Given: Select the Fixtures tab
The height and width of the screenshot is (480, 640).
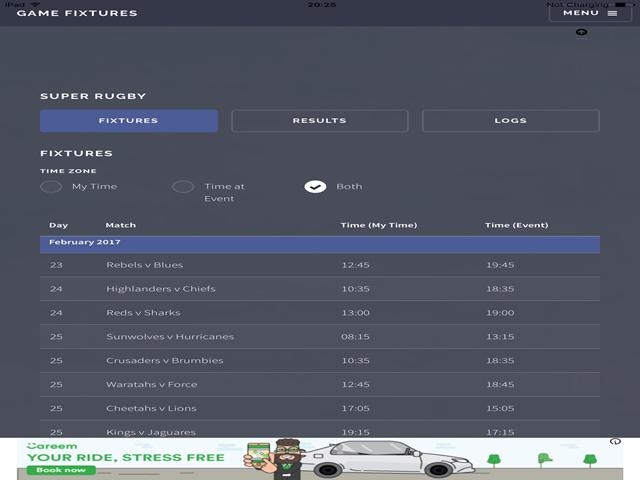Looking at the screenshot, I should tap(129, 121).
